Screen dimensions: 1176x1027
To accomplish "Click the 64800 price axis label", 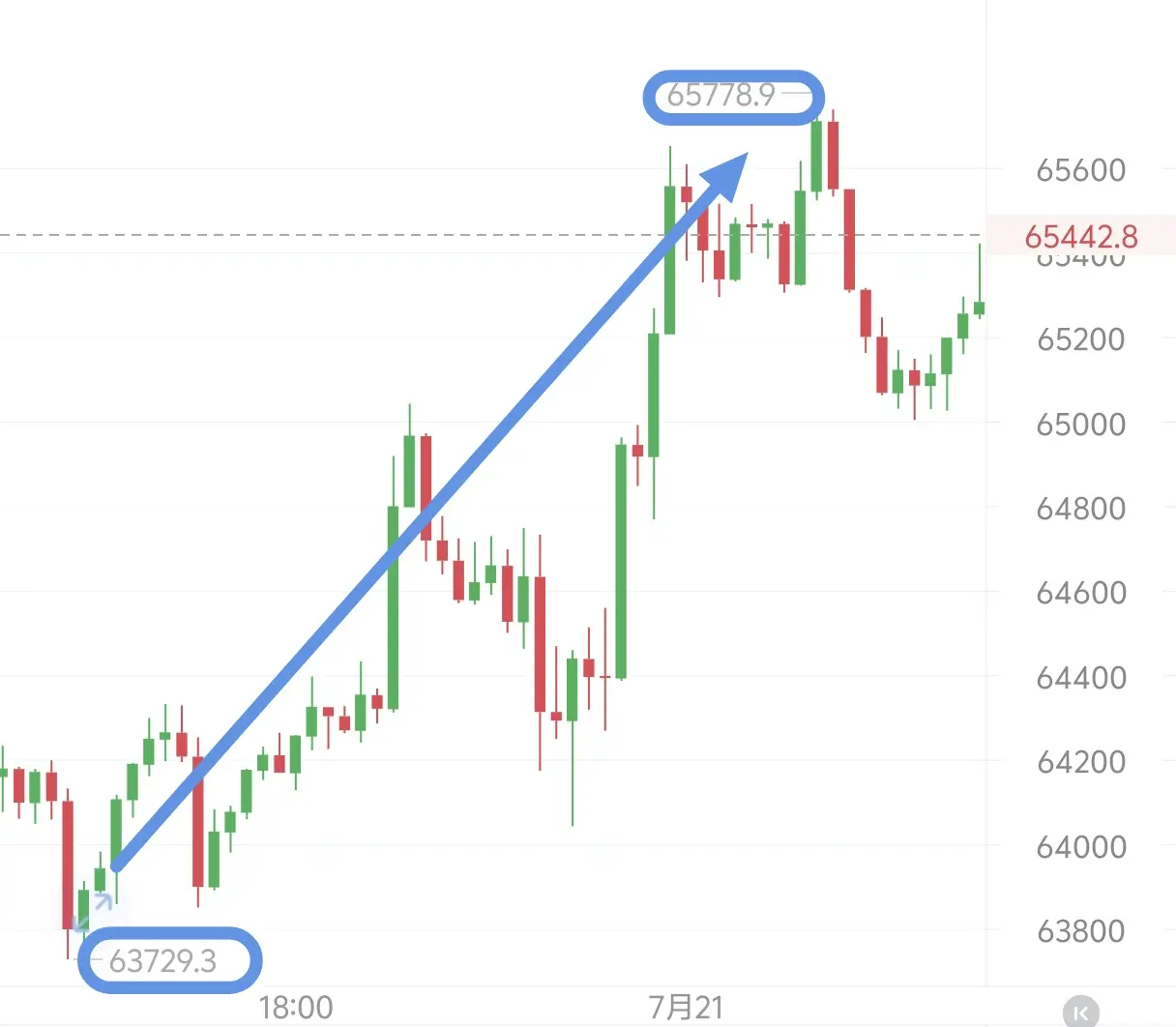I will tap(1080, 508).
